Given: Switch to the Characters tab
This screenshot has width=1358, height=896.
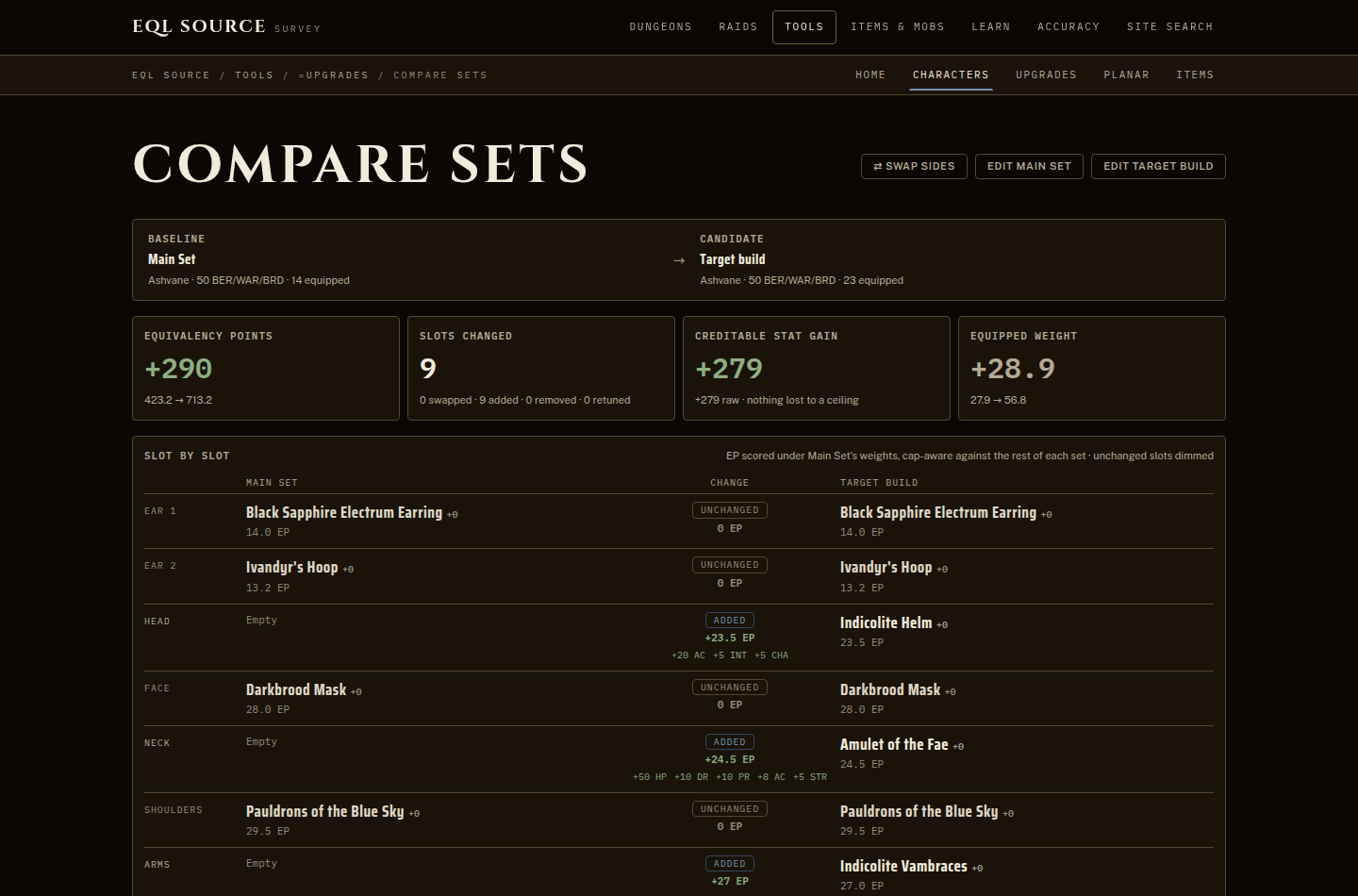Looking at the screenshot, I should (x=951, y=75).
